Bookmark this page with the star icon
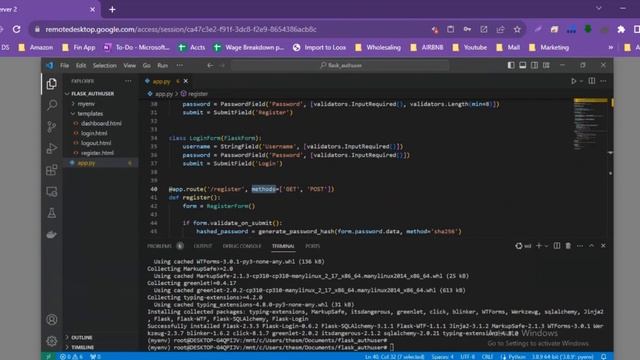 517,29
